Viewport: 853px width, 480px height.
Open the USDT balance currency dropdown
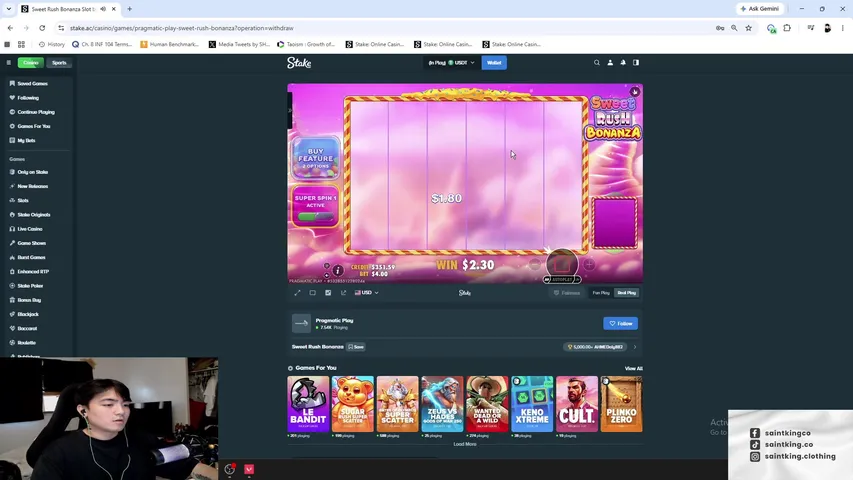(451, 63)
